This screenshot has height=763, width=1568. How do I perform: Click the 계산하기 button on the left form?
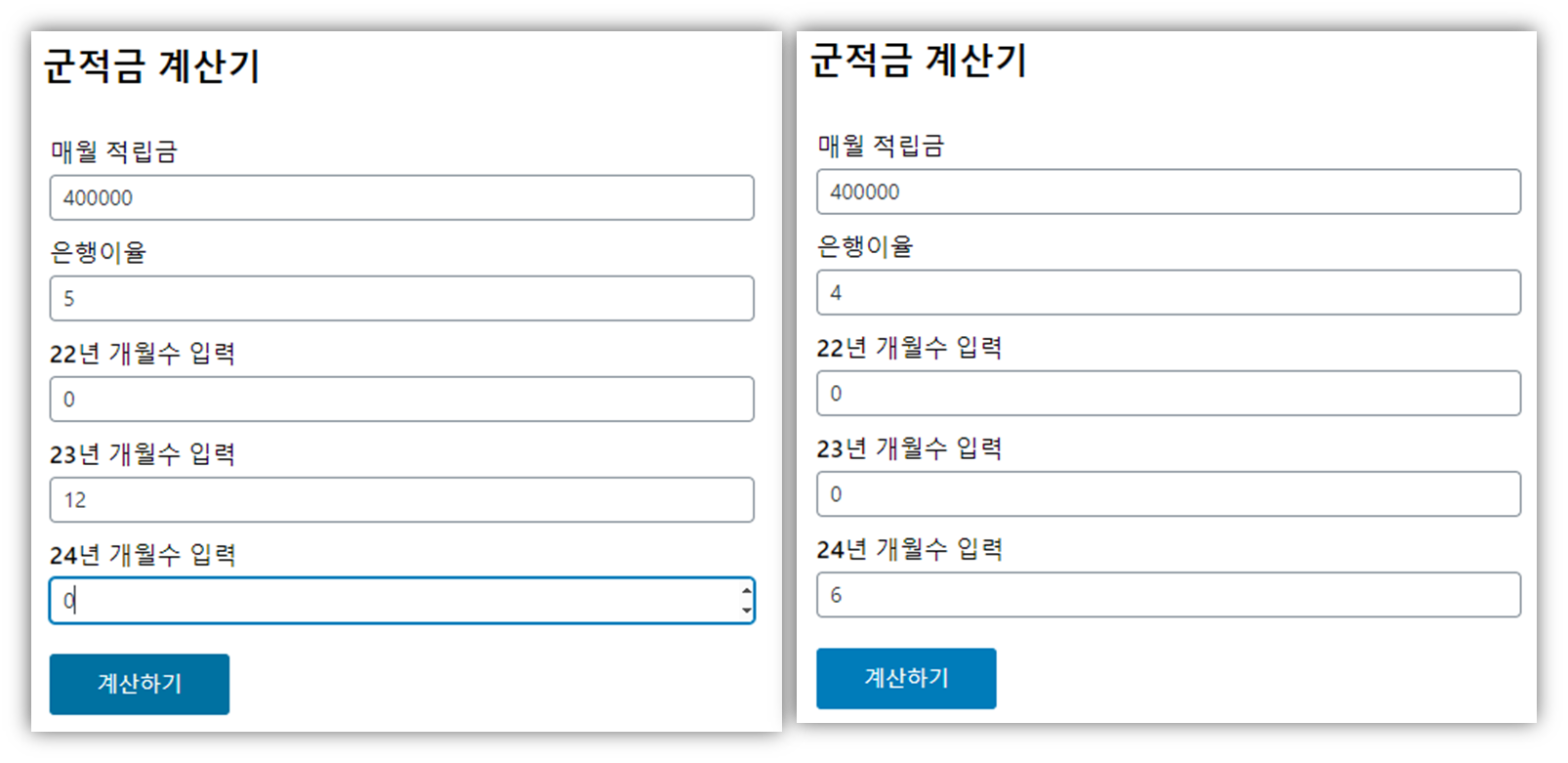click(139, 684)
